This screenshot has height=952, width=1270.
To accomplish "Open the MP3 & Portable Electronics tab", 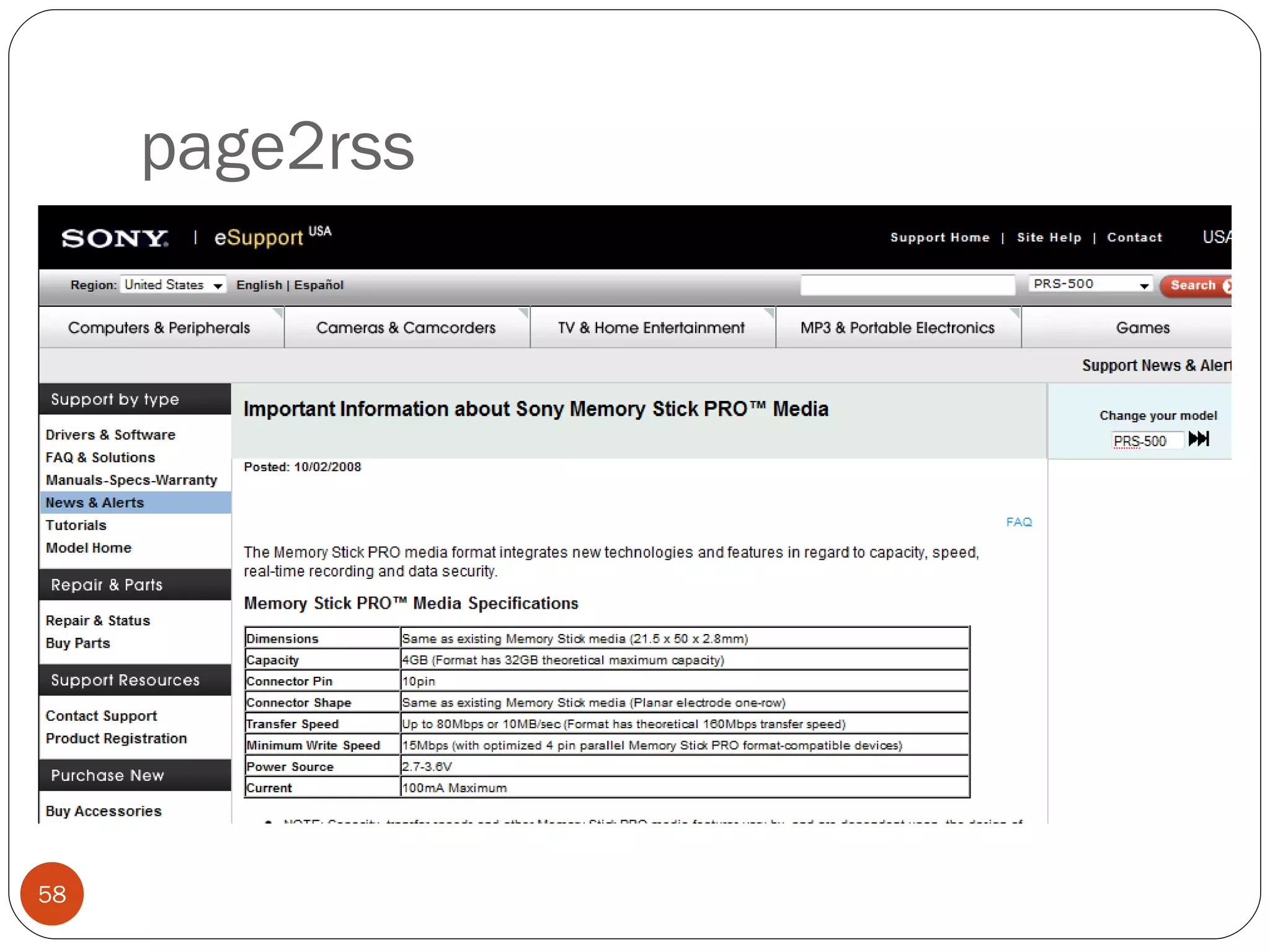I will (x=897, y=328).
